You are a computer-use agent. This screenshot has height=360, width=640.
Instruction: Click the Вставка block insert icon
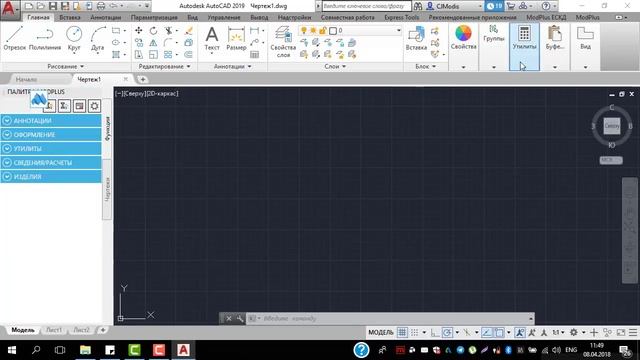[x=416, y=38]
